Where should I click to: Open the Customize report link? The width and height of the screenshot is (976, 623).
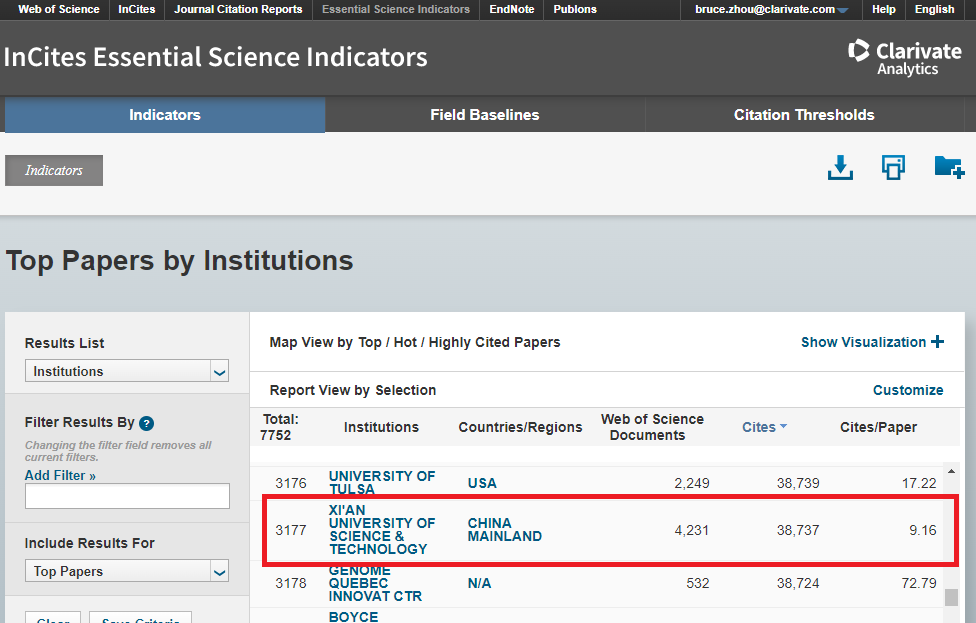pyautogui.click(x=908, y=390)
